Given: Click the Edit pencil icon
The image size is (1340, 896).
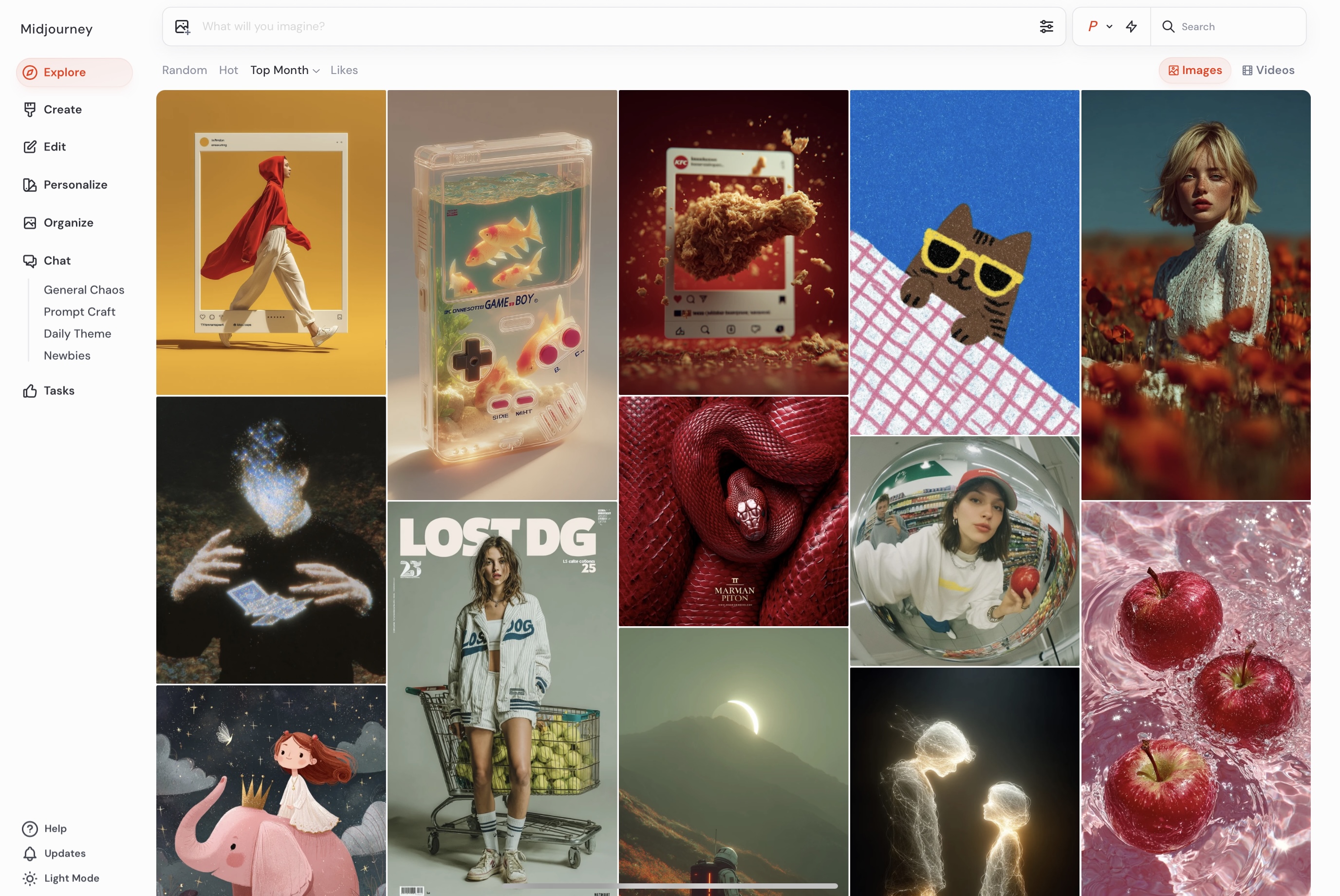Looking at the screenshot, I should pyautogui.click(x=30, y=147).
